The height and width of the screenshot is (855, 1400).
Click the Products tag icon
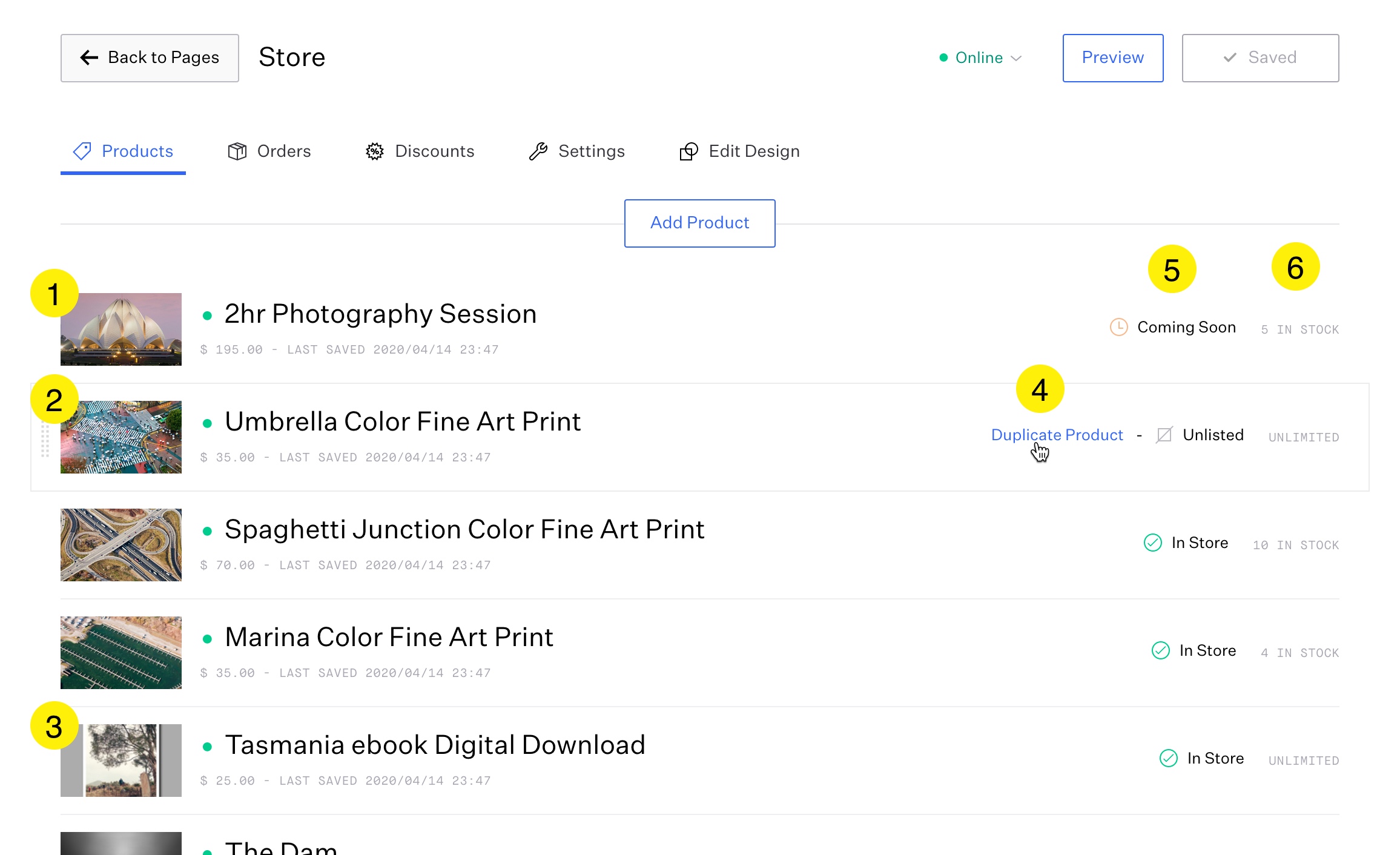click(82, 151)
